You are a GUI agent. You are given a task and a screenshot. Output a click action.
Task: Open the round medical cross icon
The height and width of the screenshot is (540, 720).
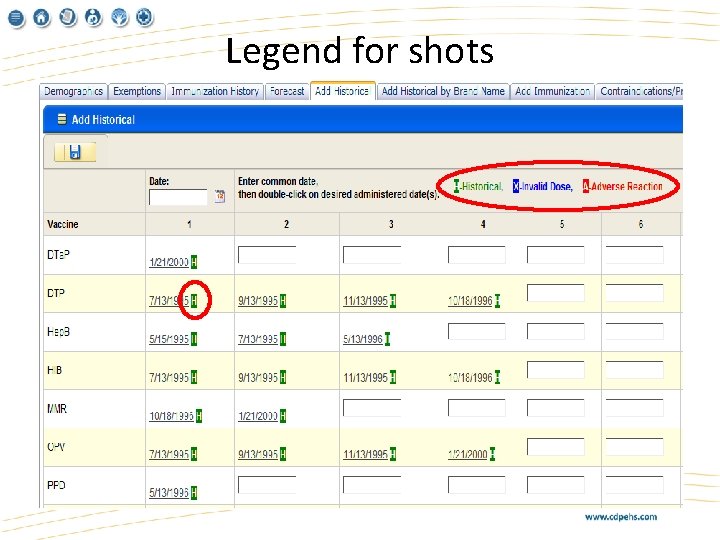click(x=145, y=18)
